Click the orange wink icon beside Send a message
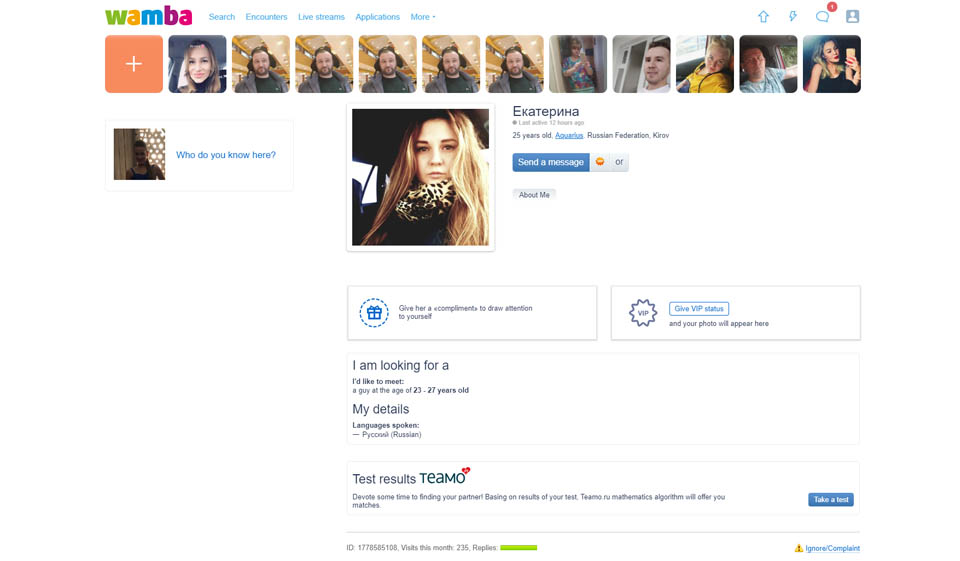This screenshot has width=960, height=561. tap(600, 162)
